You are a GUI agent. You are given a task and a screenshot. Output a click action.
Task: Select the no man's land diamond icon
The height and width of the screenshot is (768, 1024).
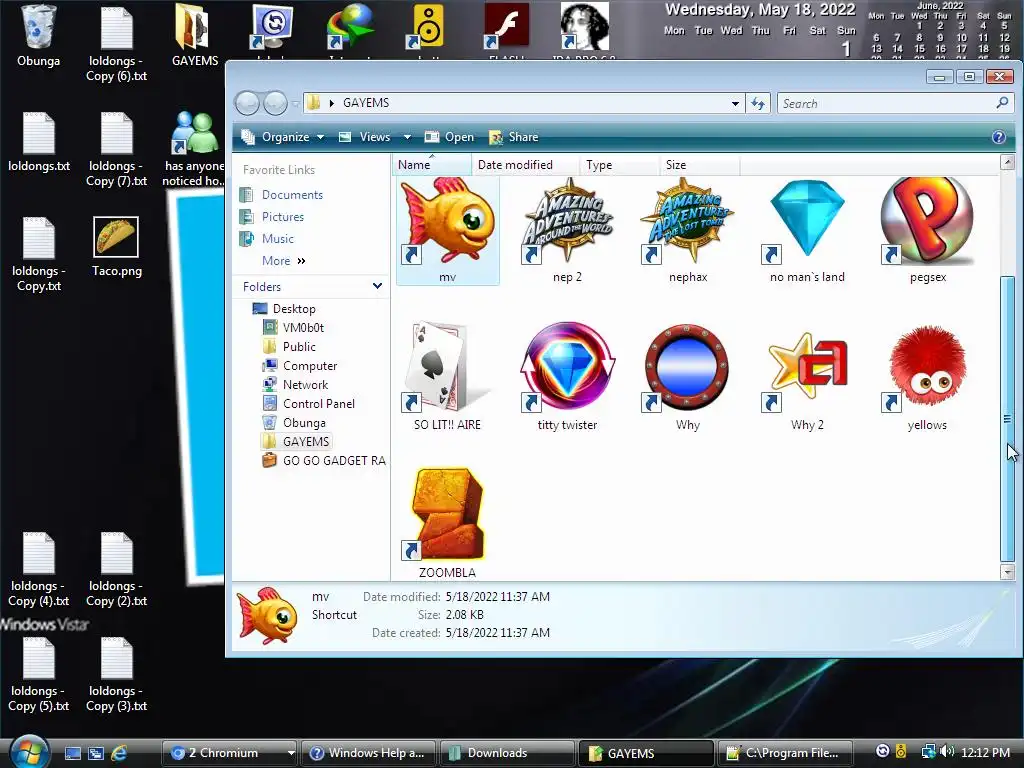tap(807, 230)
